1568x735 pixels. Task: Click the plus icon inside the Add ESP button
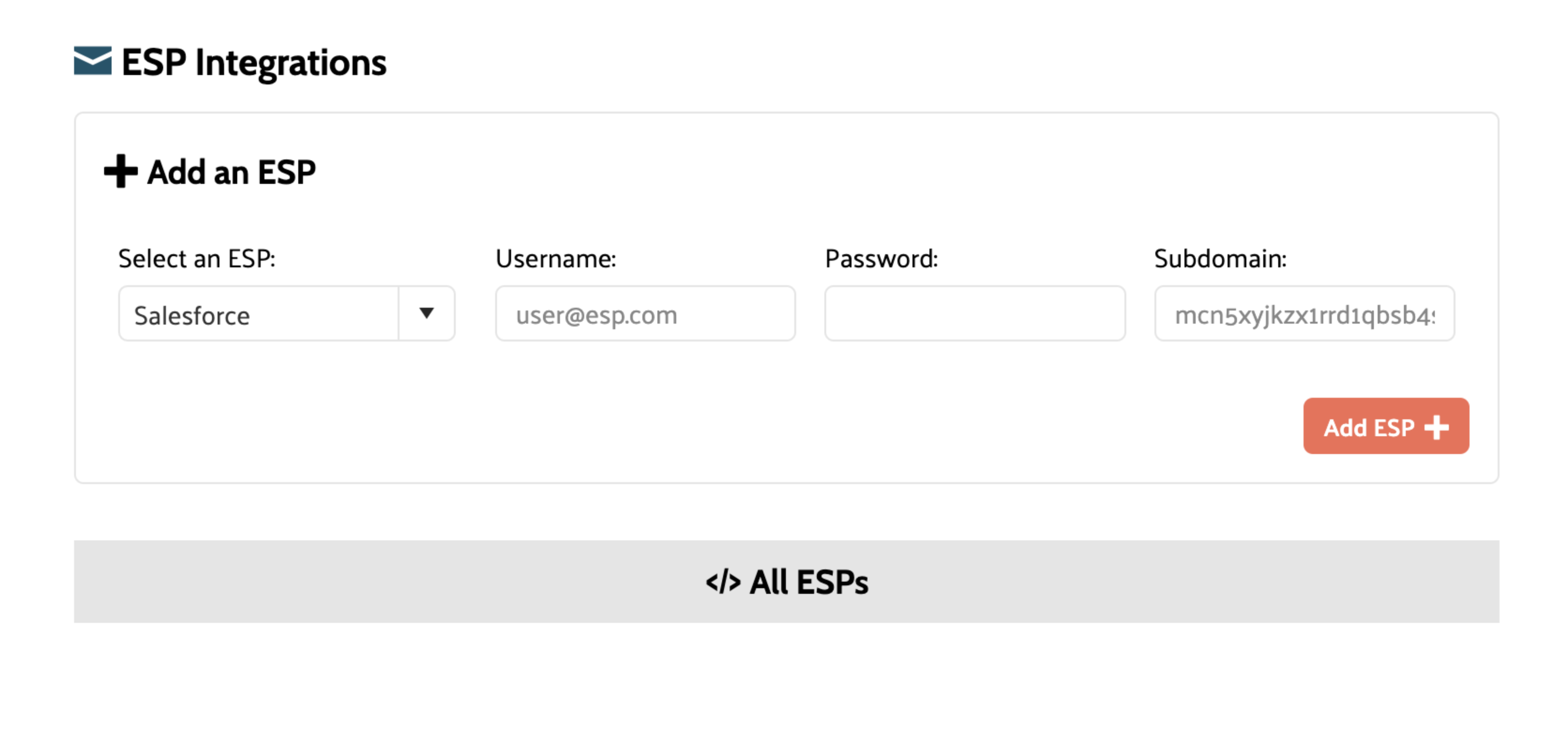pyautogui.click(x=1436, y=427)
